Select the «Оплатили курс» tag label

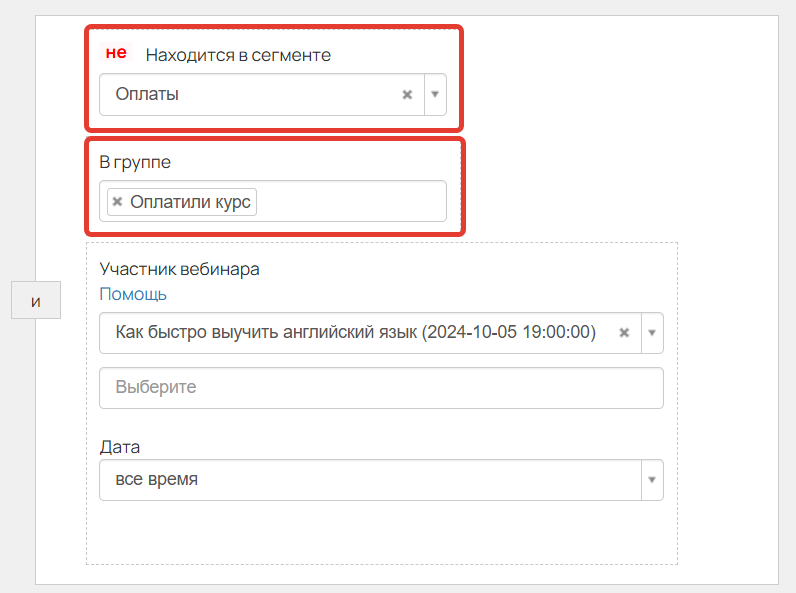(x=190, y=202)
